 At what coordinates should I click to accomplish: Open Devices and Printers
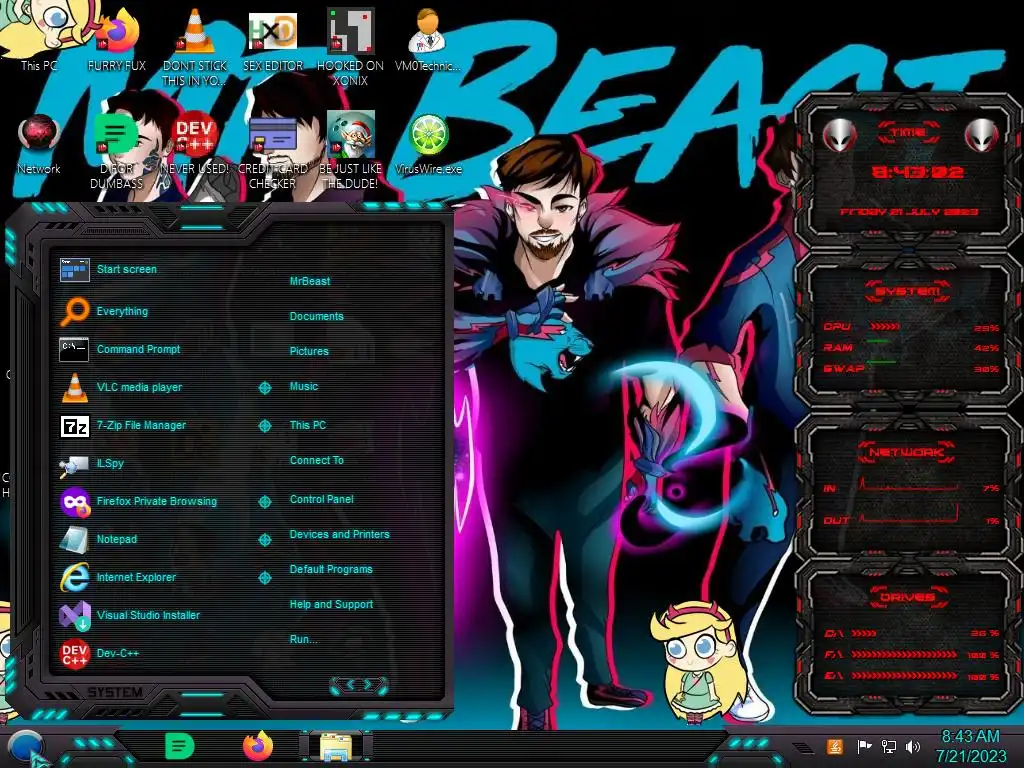339,534
